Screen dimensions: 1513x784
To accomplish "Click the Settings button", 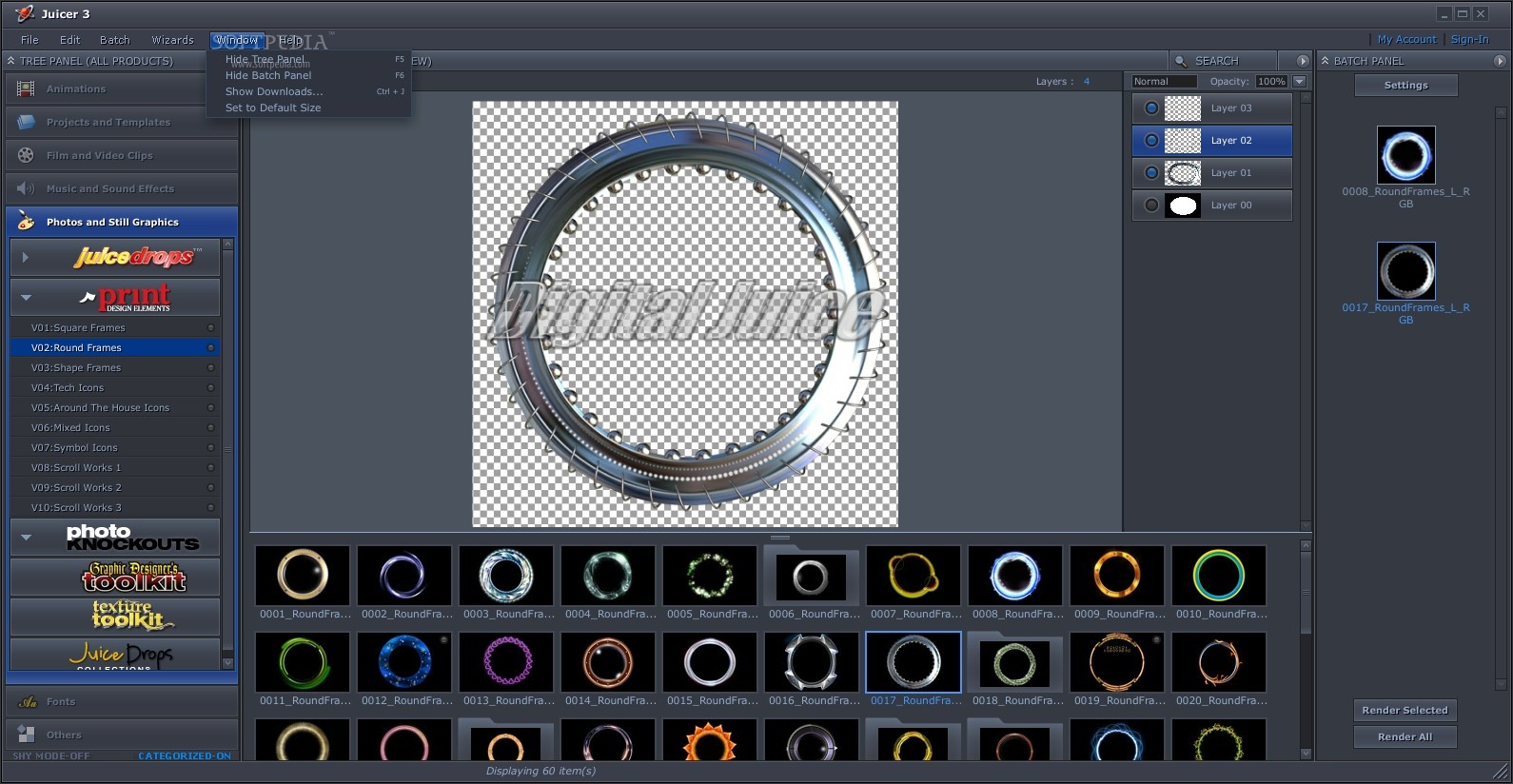I will (x=1405, y=86).
